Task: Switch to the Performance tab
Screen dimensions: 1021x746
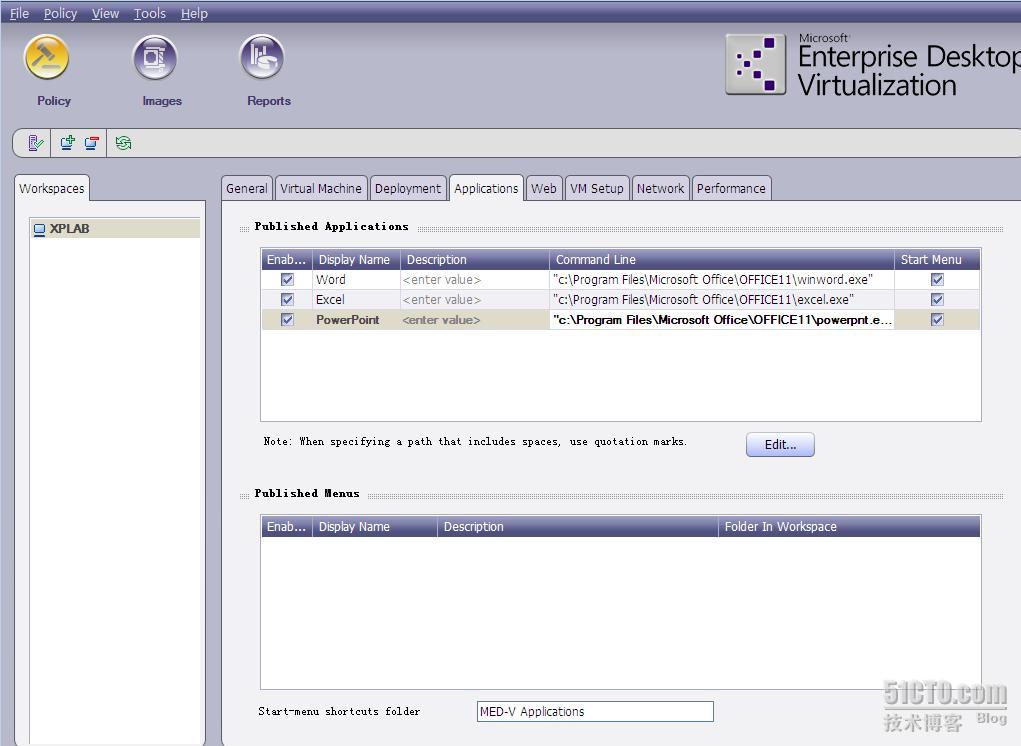Action: [731, 189]
